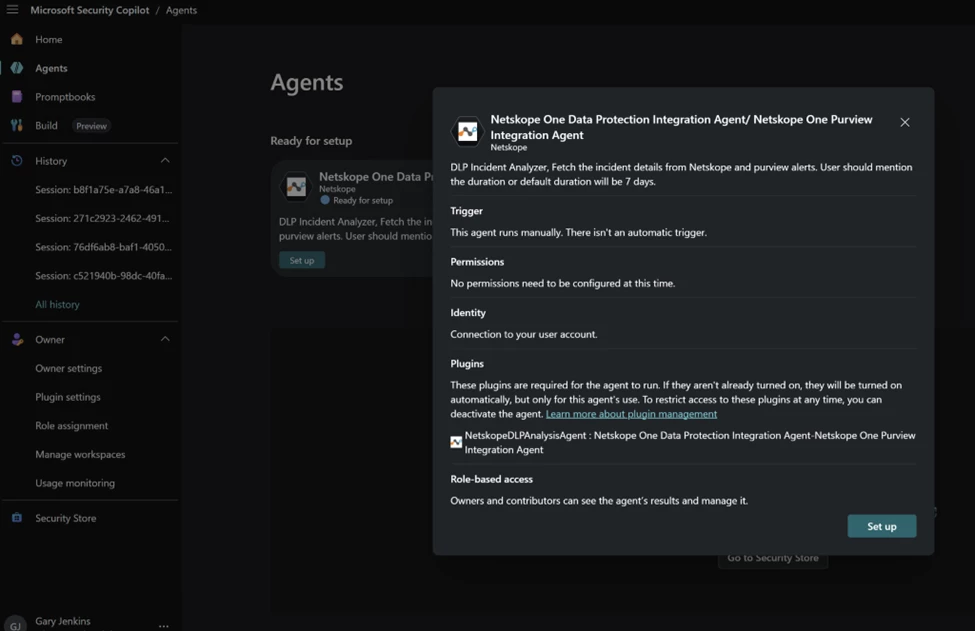Click the Promptbooks sidebar icon

(17, 96)
